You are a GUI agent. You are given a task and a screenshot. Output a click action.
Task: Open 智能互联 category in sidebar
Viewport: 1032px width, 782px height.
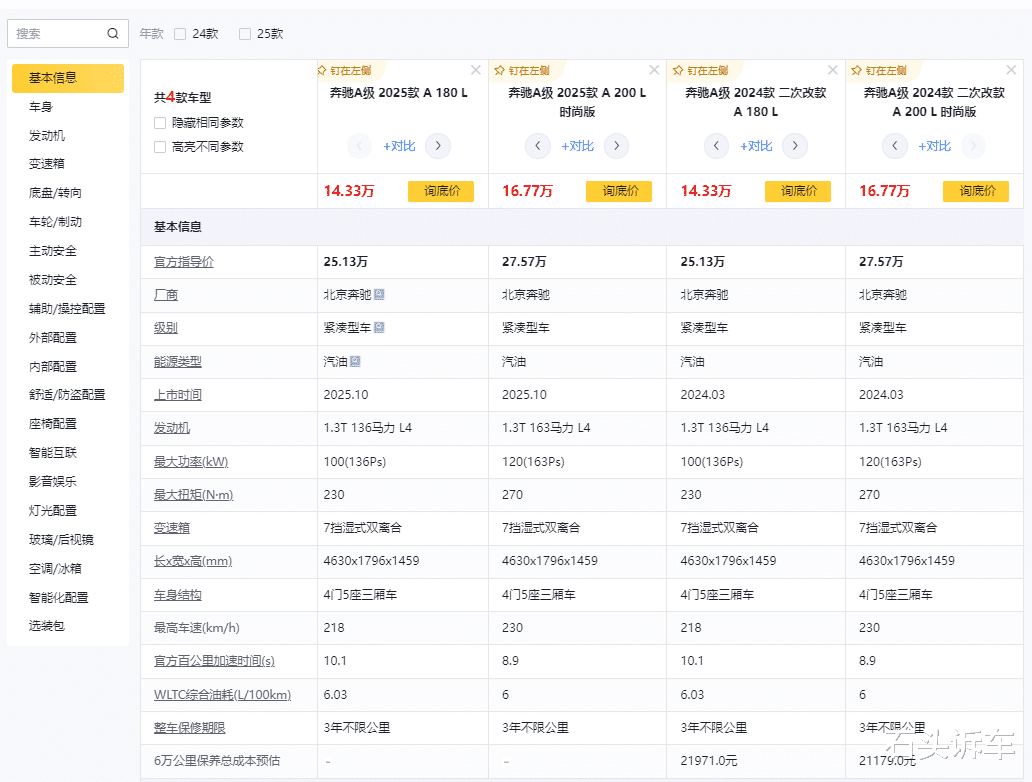tap(53, 453)
